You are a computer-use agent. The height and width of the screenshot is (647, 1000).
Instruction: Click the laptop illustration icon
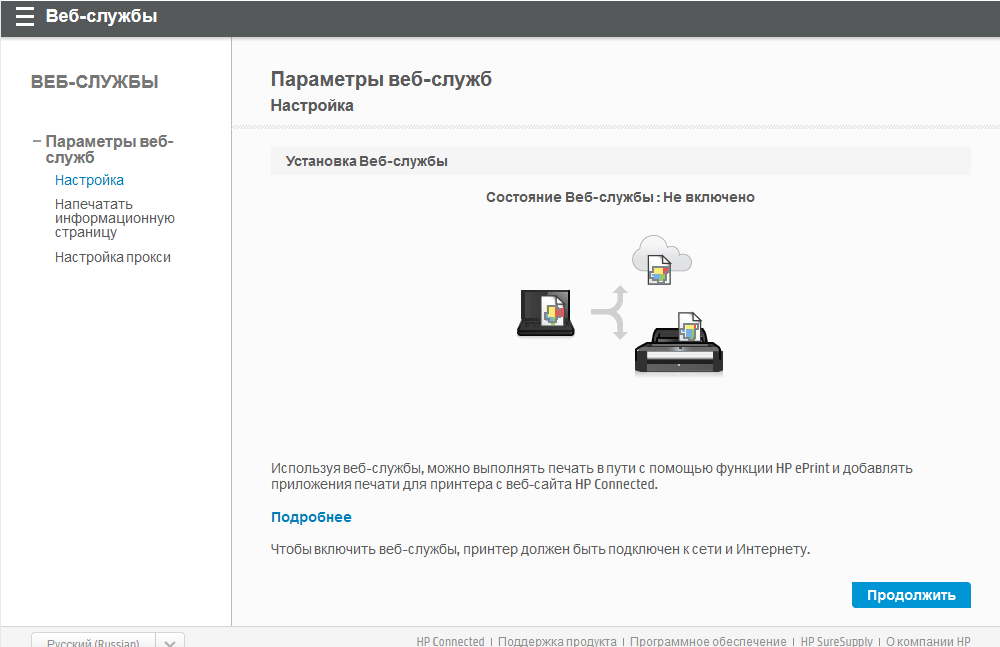pyautogui.click(x=545, y=313)
